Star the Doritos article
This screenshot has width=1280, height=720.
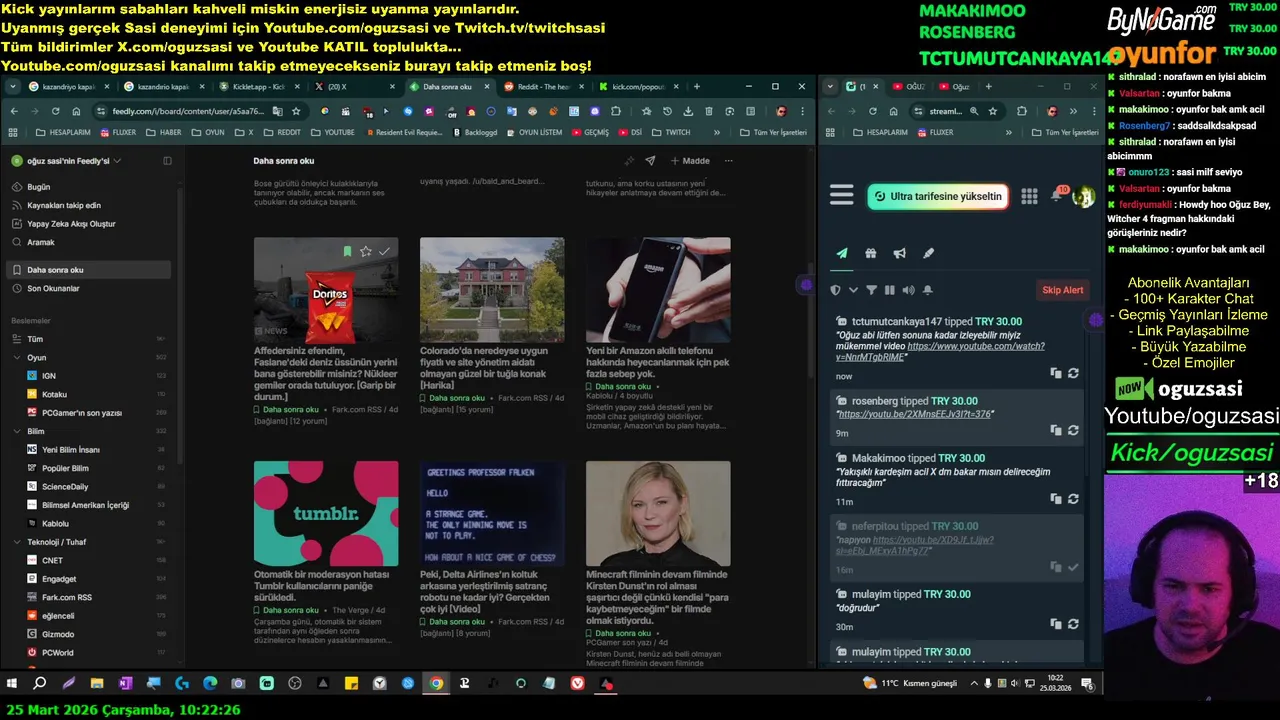coord(366,252)
